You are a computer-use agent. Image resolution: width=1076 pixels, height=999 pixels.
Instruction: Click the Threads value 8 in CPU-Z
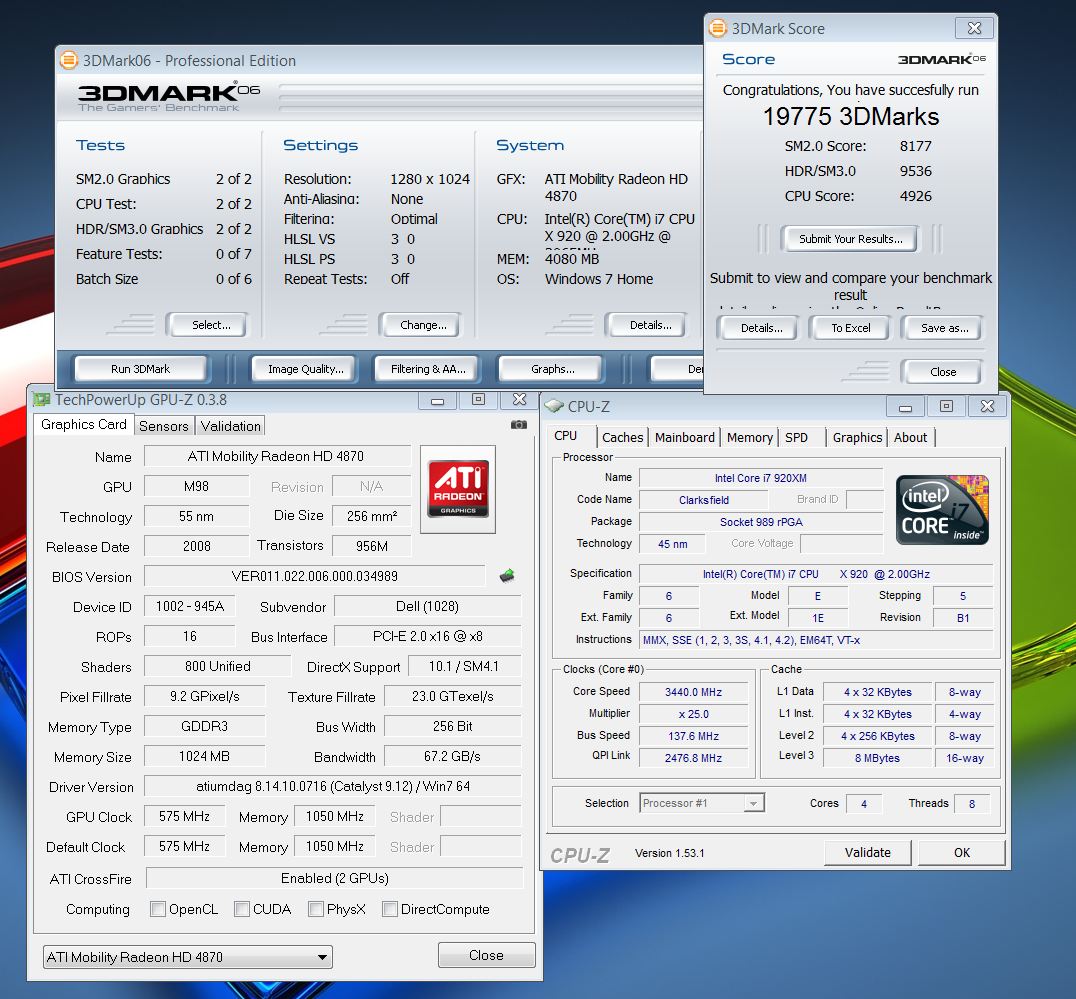(x=972, y=803)
